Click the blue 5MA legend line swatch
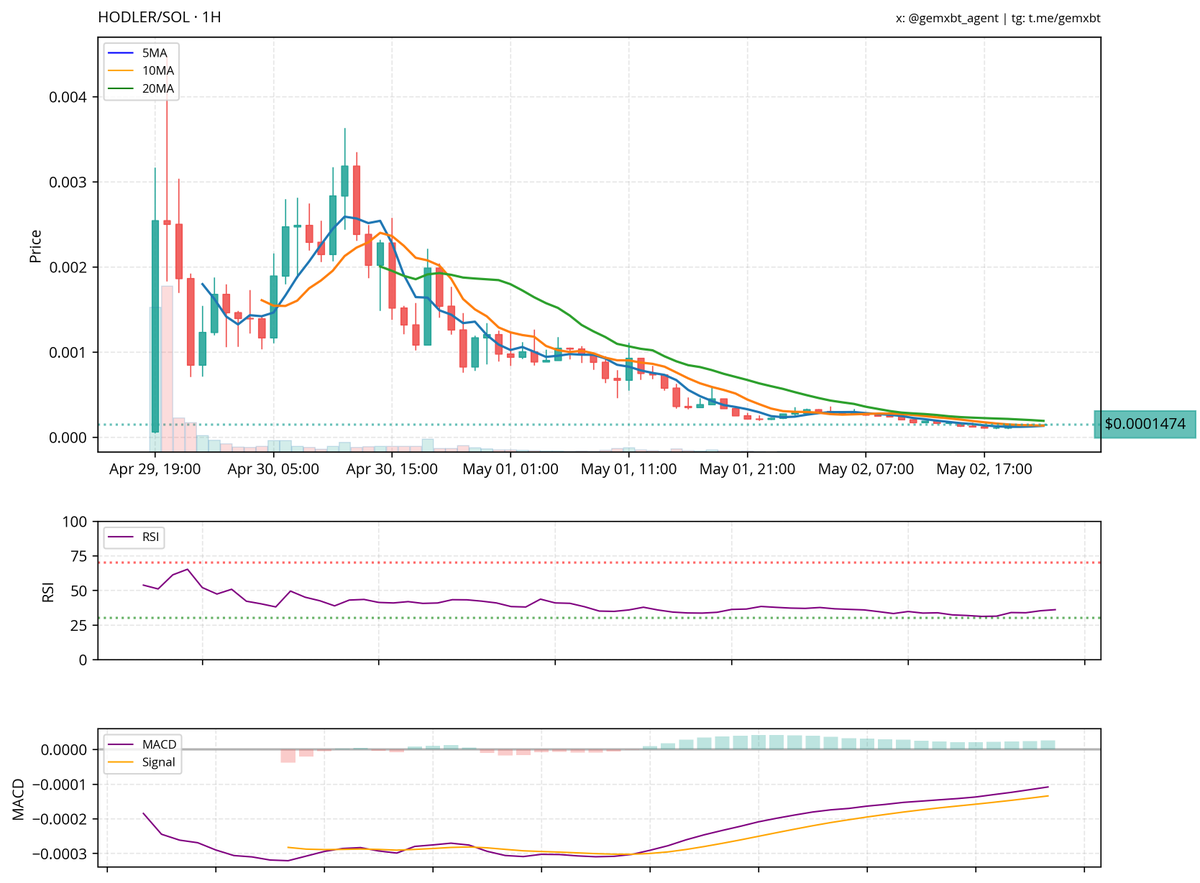 pyautogui.click(x=123, y=52)
